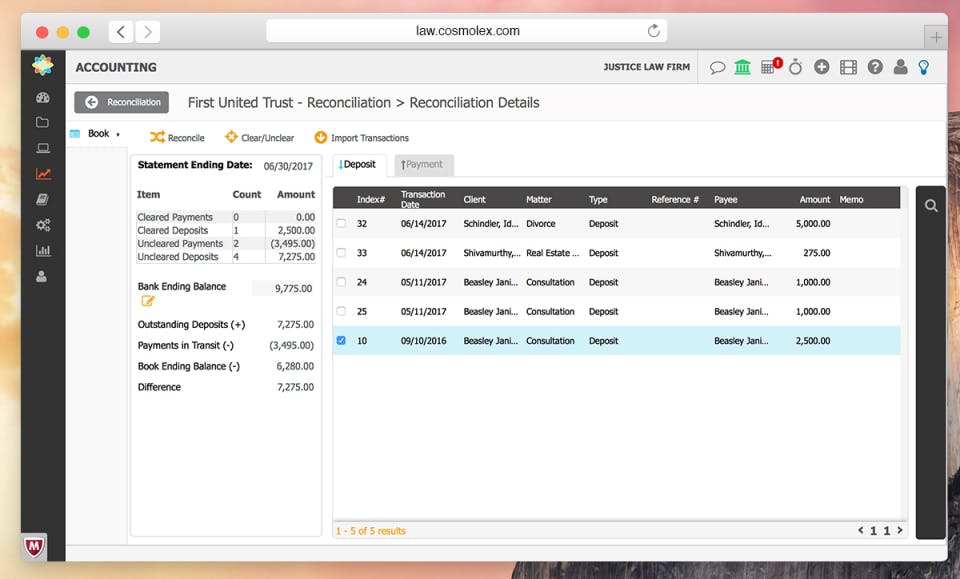This screenshot has width=960, height=579.
Task: Click Import Transactions
Action: 361,138
